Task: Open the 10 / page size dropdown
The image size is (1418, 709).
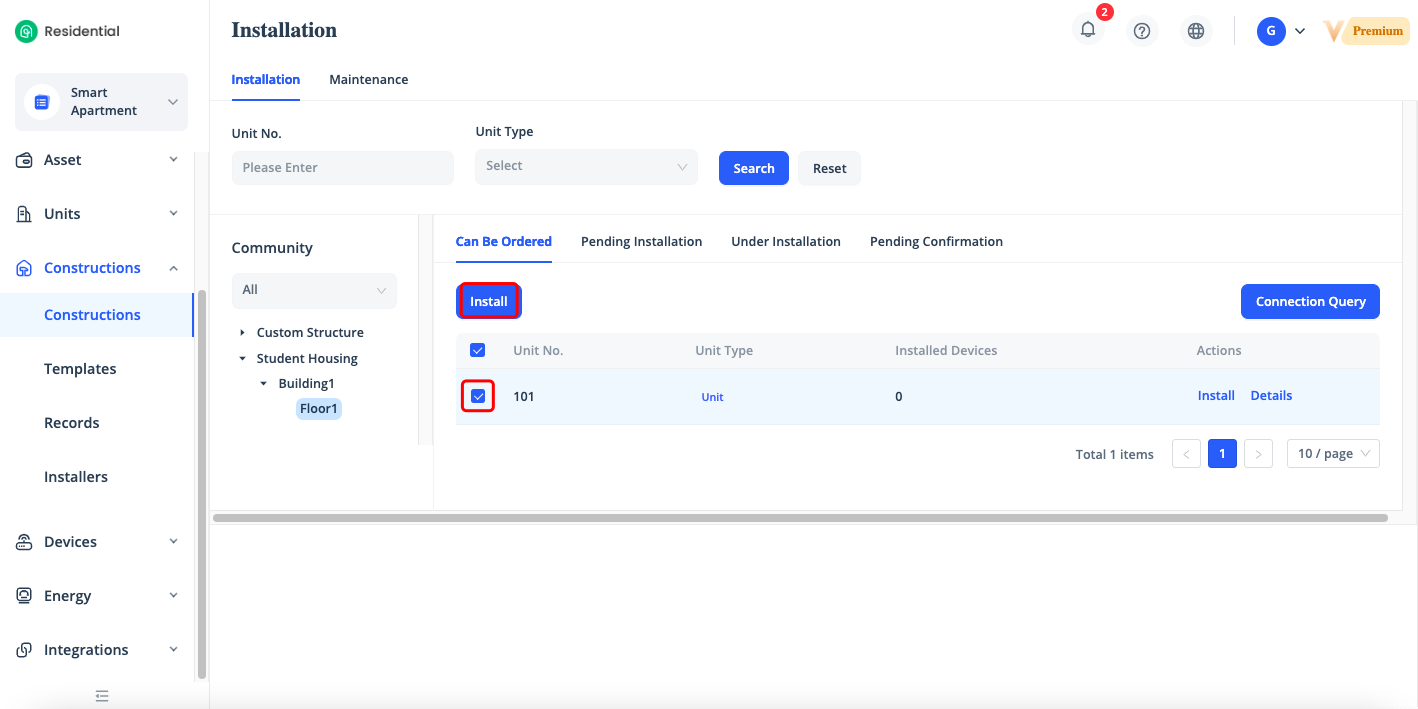Action: click(1333, 454)
